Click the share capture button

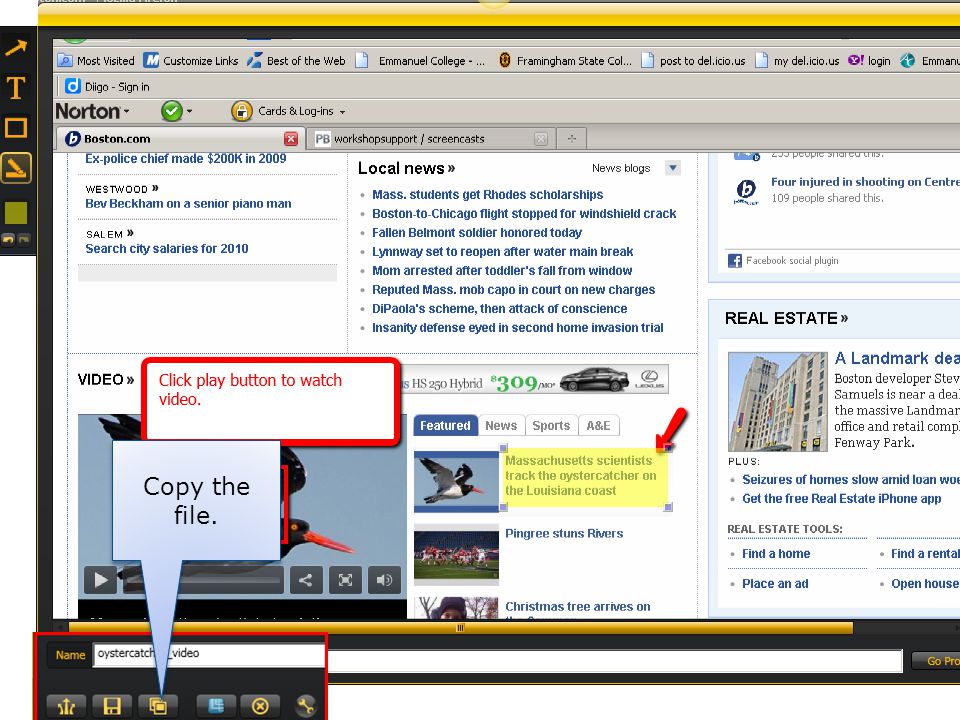[66, 707]
